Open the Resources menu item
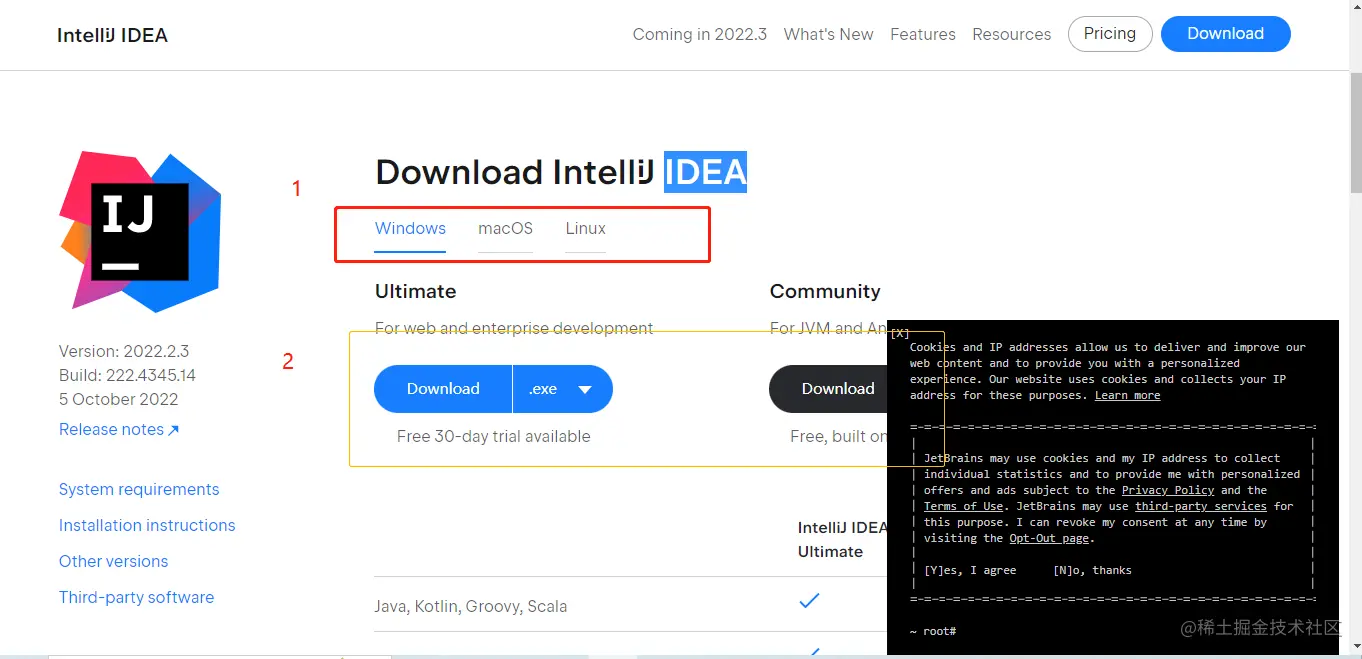 click(x=1012, y=34)
